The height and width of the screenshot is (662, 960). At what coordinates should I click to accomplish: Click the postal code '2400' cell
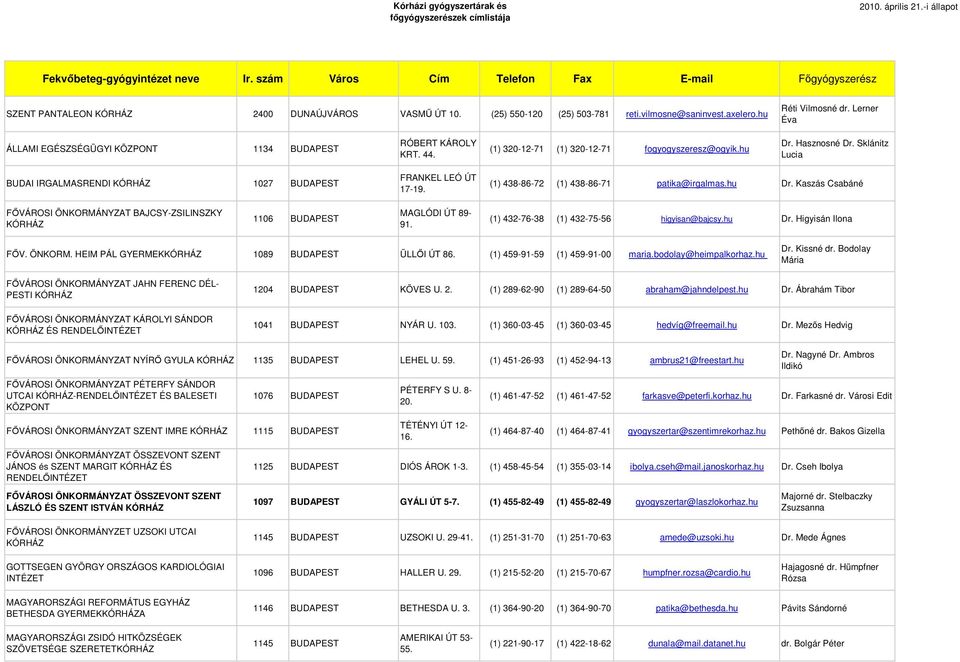263,114
